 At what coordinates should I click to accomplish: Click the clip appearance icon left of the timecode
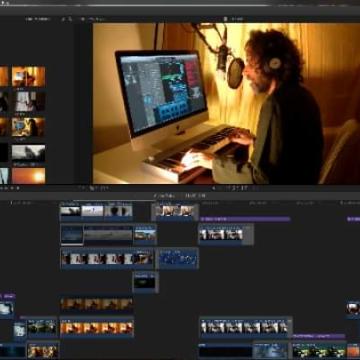[x=213, y=188]
